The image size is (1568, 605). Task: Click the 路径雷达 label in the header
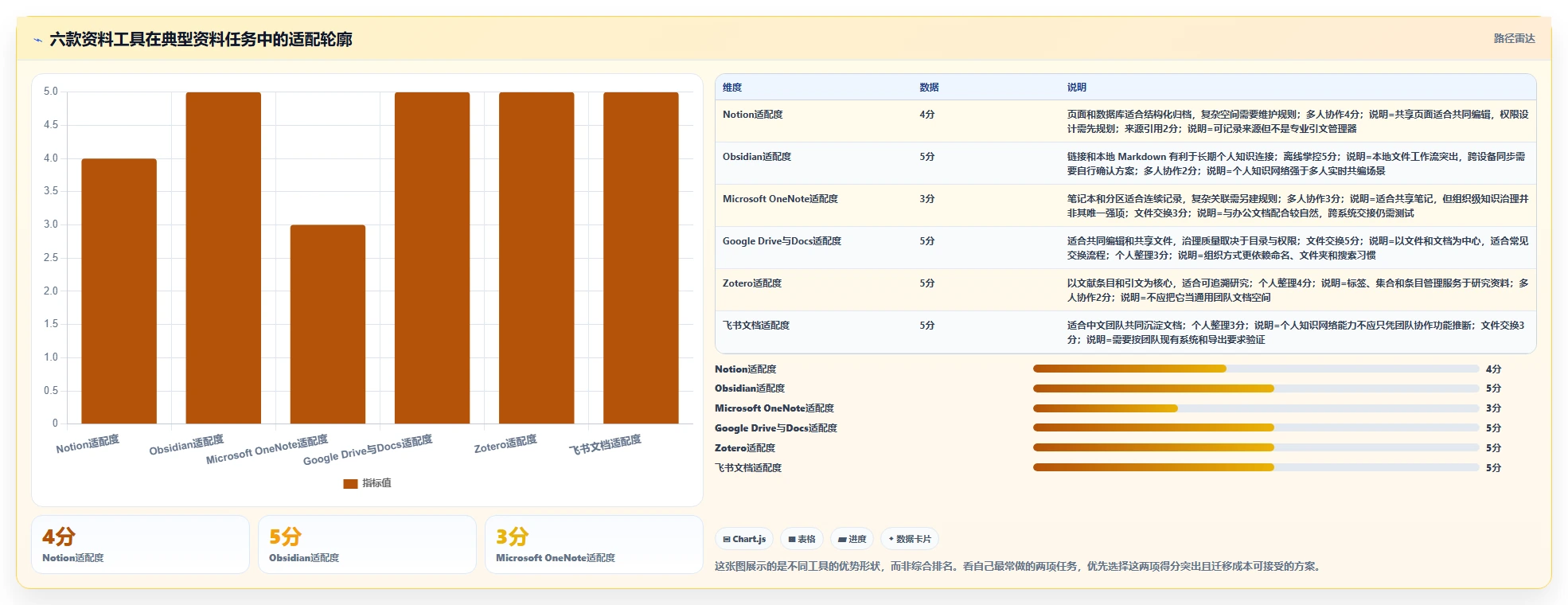pos(1514,38)
